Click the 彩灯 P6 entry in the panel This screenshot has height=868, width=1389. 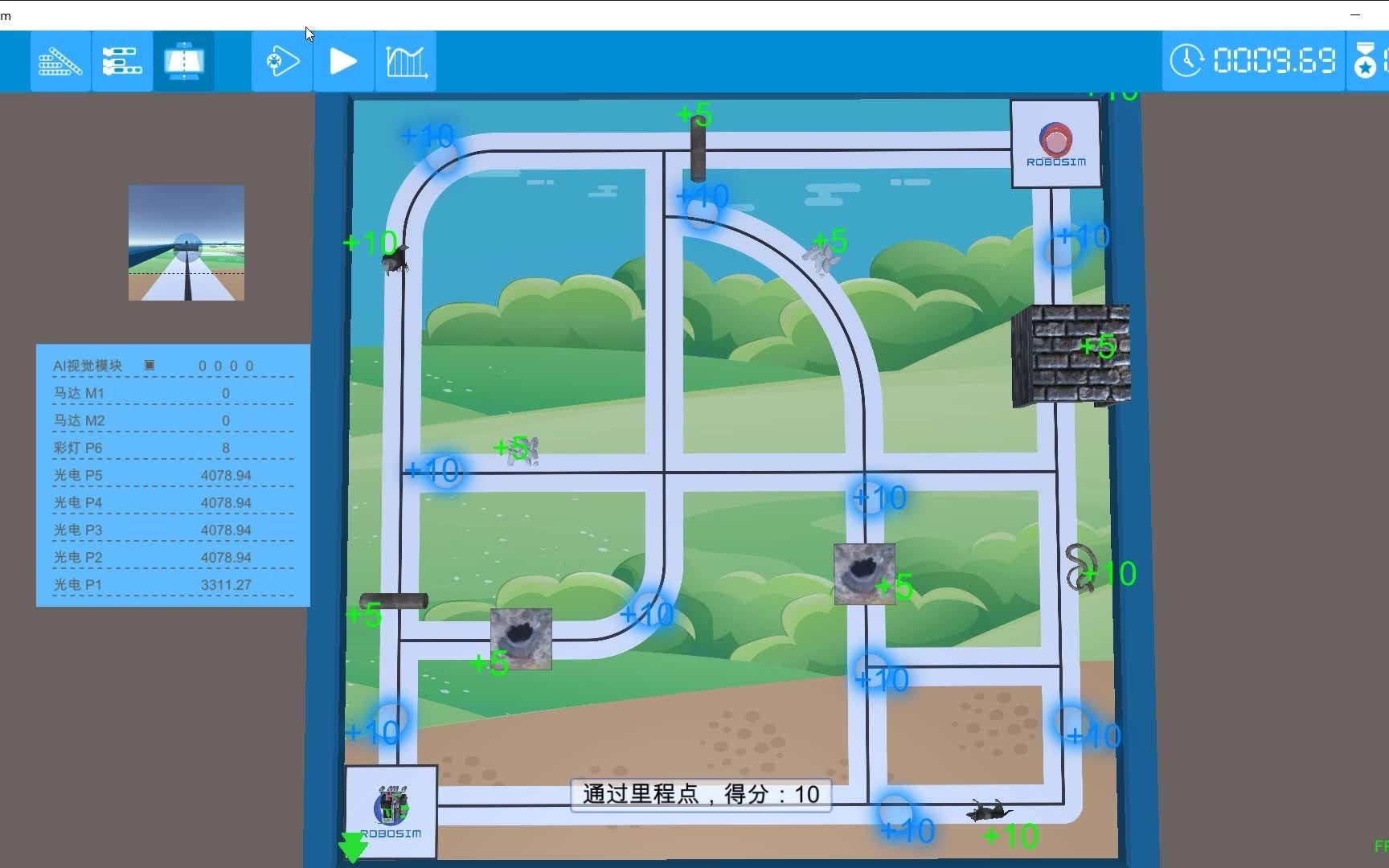pos(173,447)
